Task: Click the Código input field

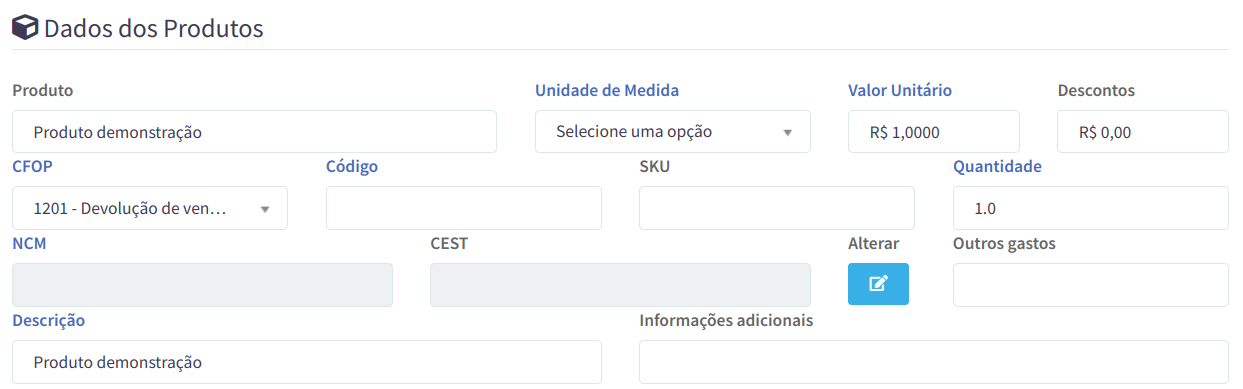Action: (464, 208)
